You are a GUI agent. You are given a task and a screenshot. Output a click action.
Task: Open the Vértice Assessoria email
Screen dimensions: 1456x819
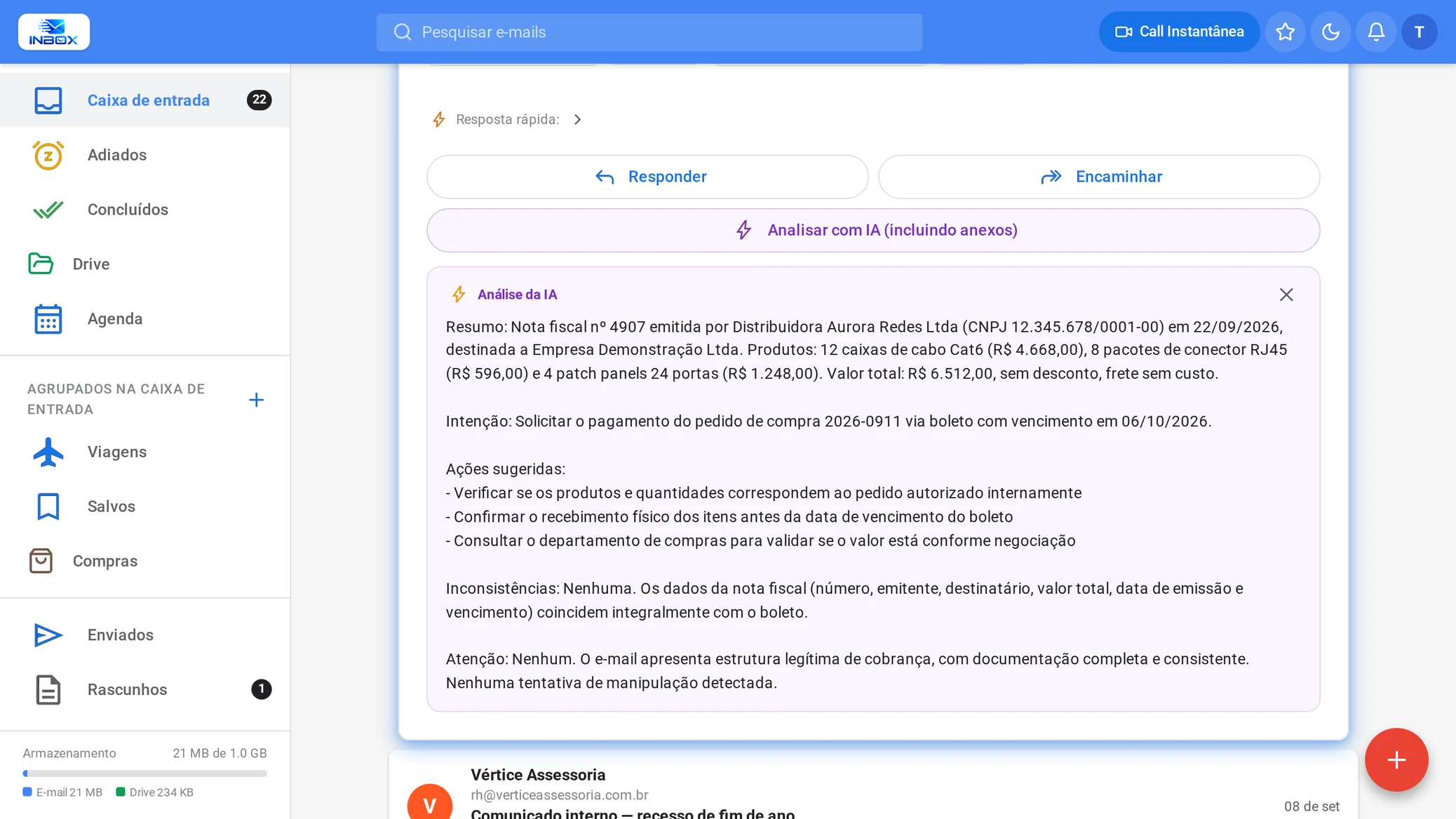[873, 785]
